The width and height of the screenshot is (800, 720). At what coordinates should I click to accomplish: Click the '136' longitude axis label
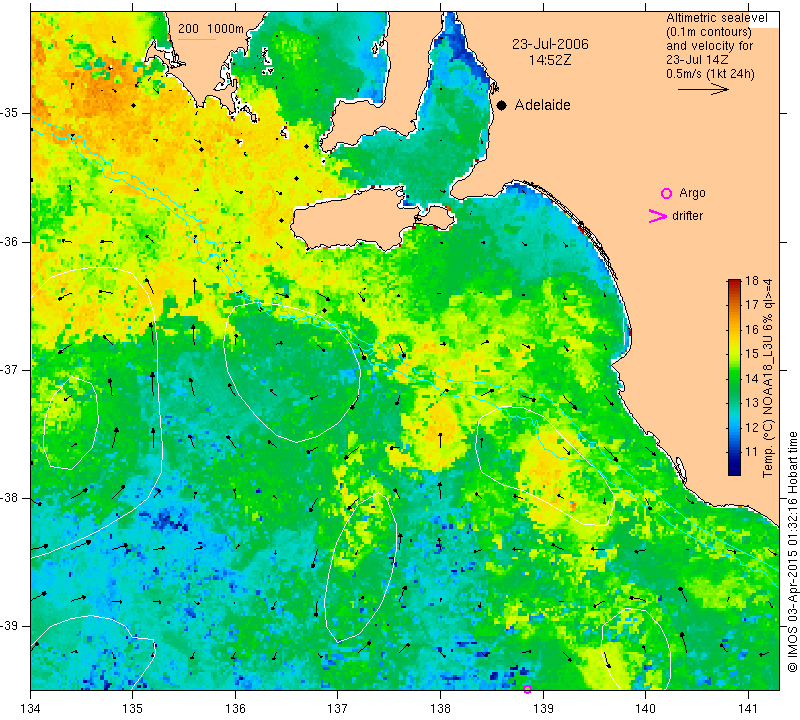coord(235,709)
